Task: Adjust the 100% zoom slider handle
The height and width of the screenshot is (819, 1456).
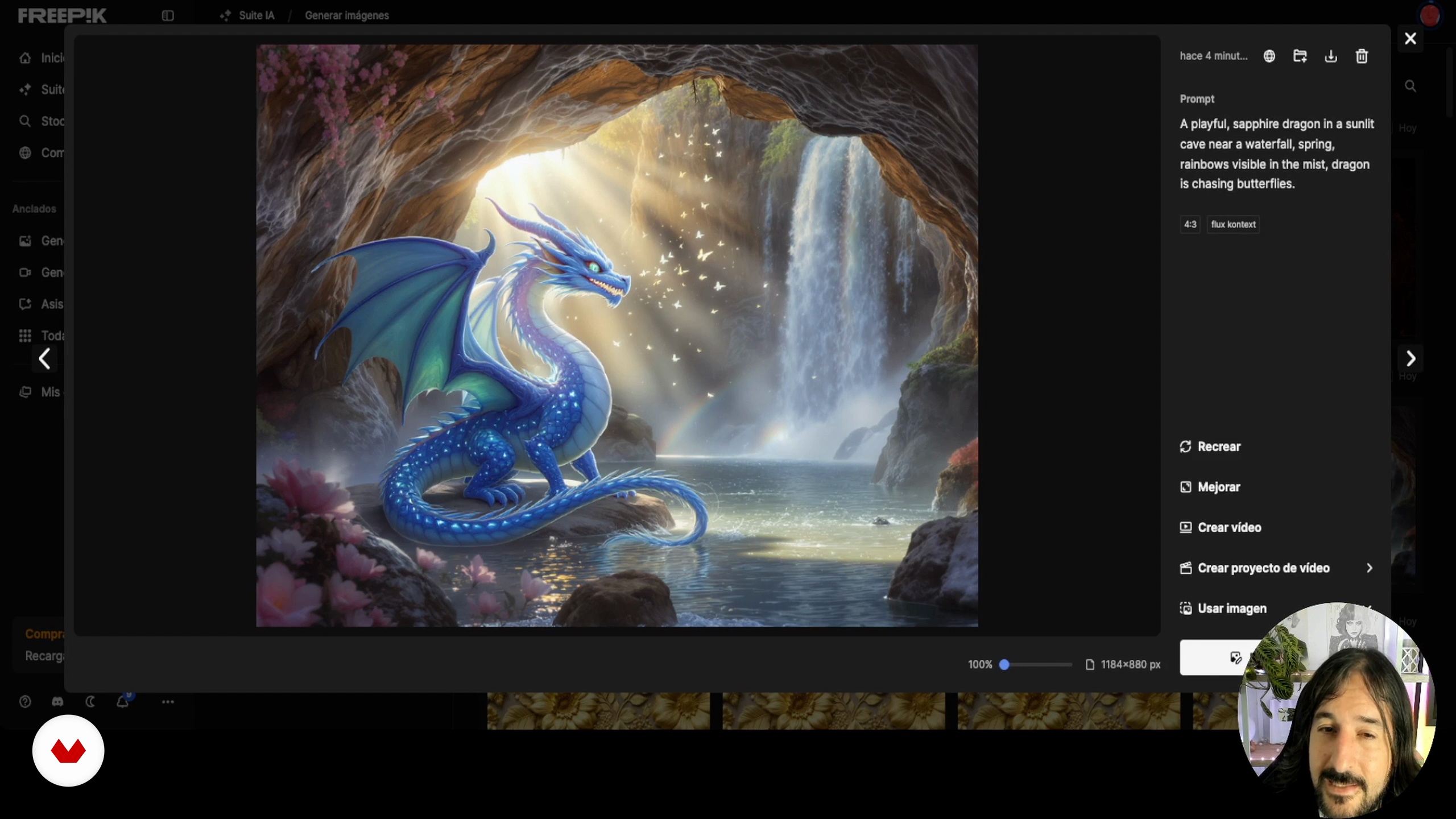Action: point(1004,664)
